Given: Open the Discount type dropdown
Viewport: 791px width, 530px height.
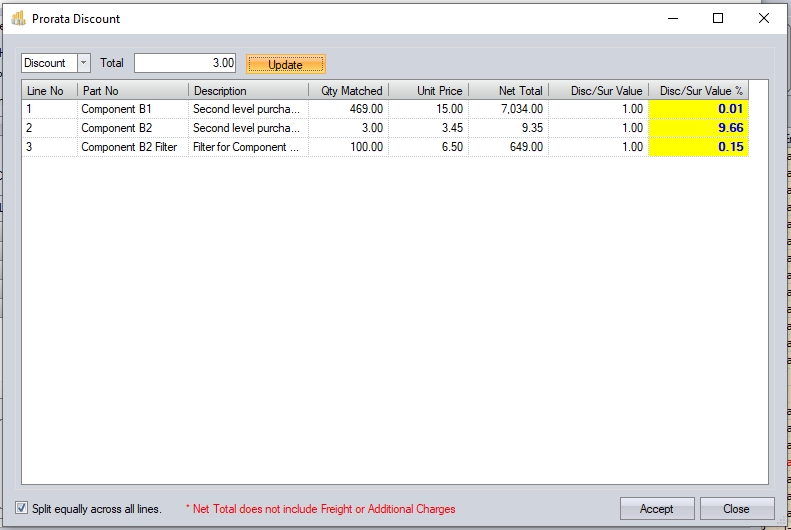Looking at the screenshot, I should coord(83,63).
